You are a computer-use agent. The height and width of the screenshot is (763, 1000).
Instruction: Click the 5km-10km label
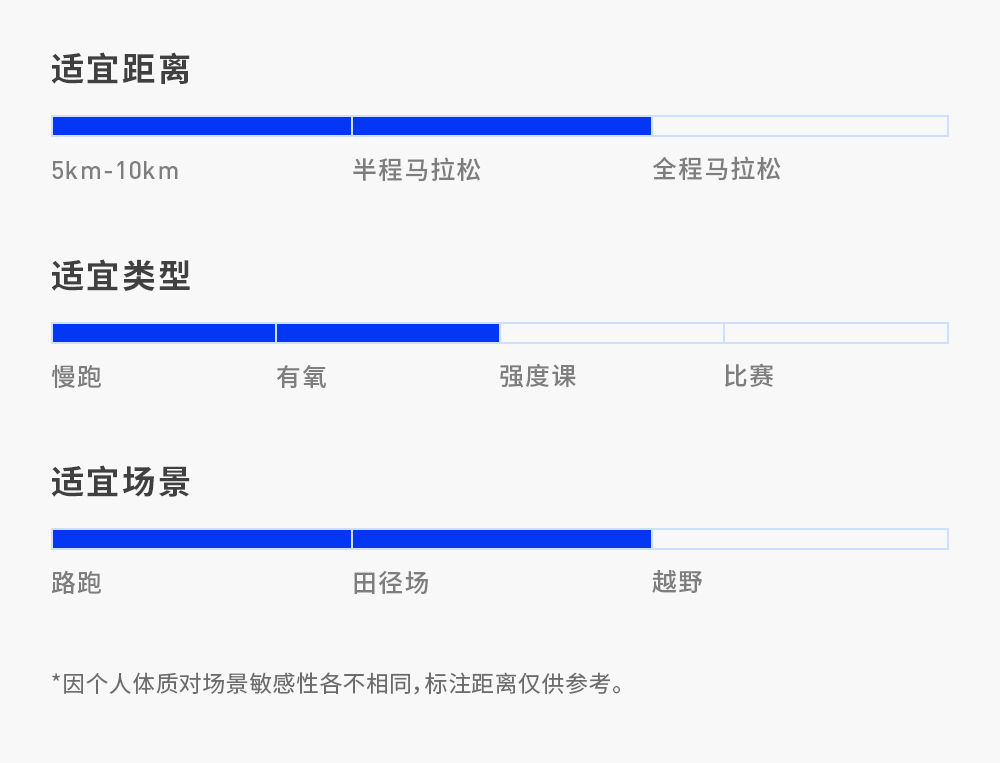115,170
